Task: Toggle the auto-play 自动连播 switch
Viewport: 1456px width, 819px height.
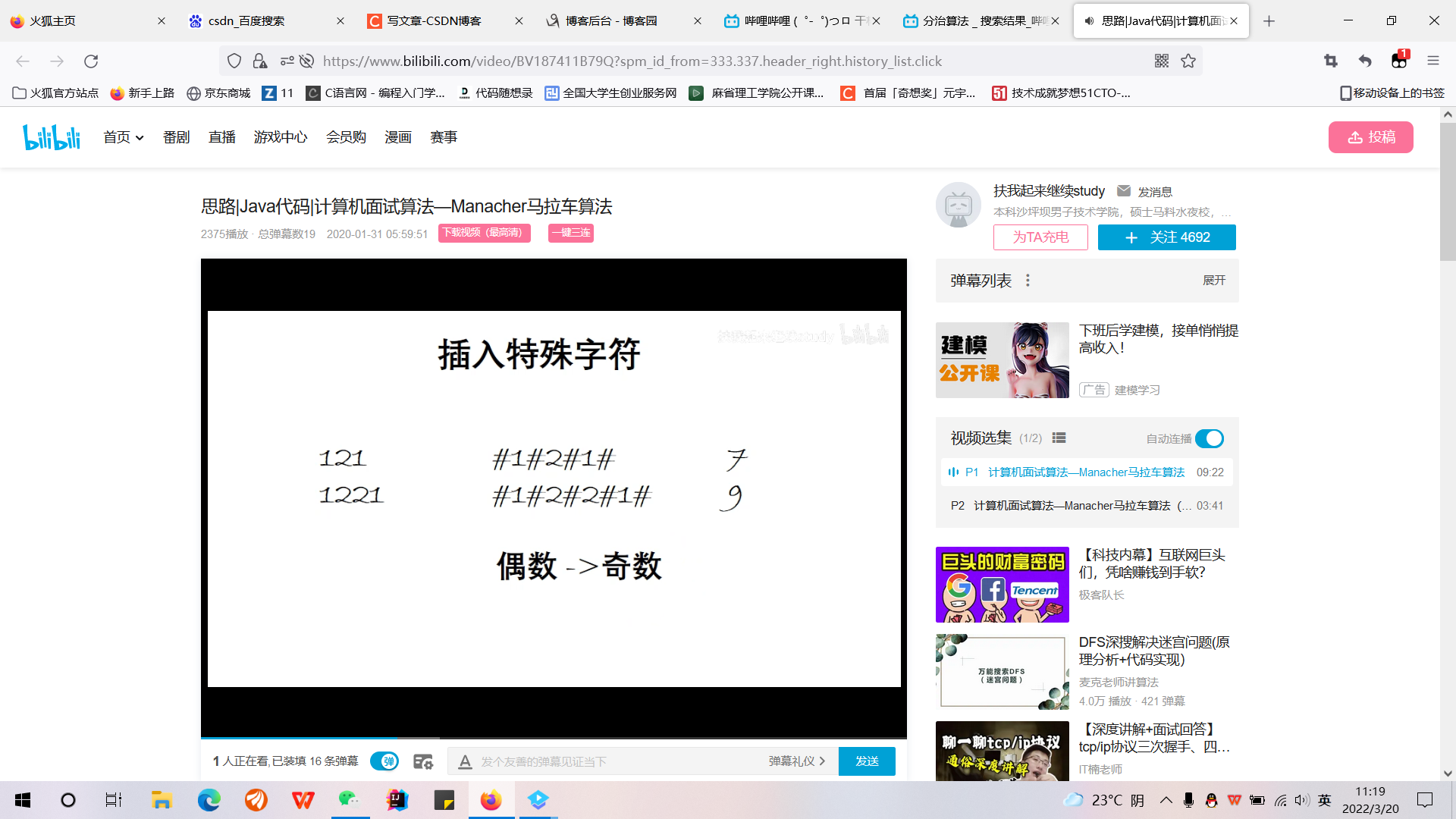Action: point(1209,438)
